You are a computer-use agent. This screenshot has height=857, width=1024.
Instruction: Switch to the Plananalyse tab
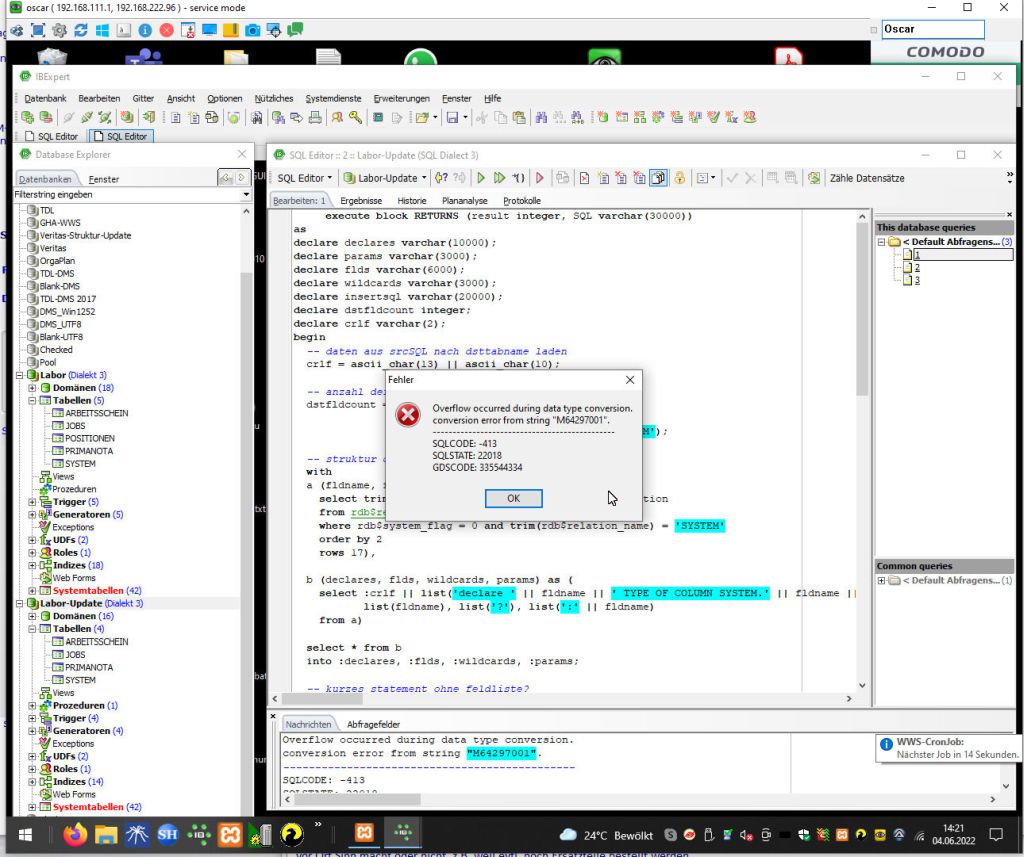464,201
